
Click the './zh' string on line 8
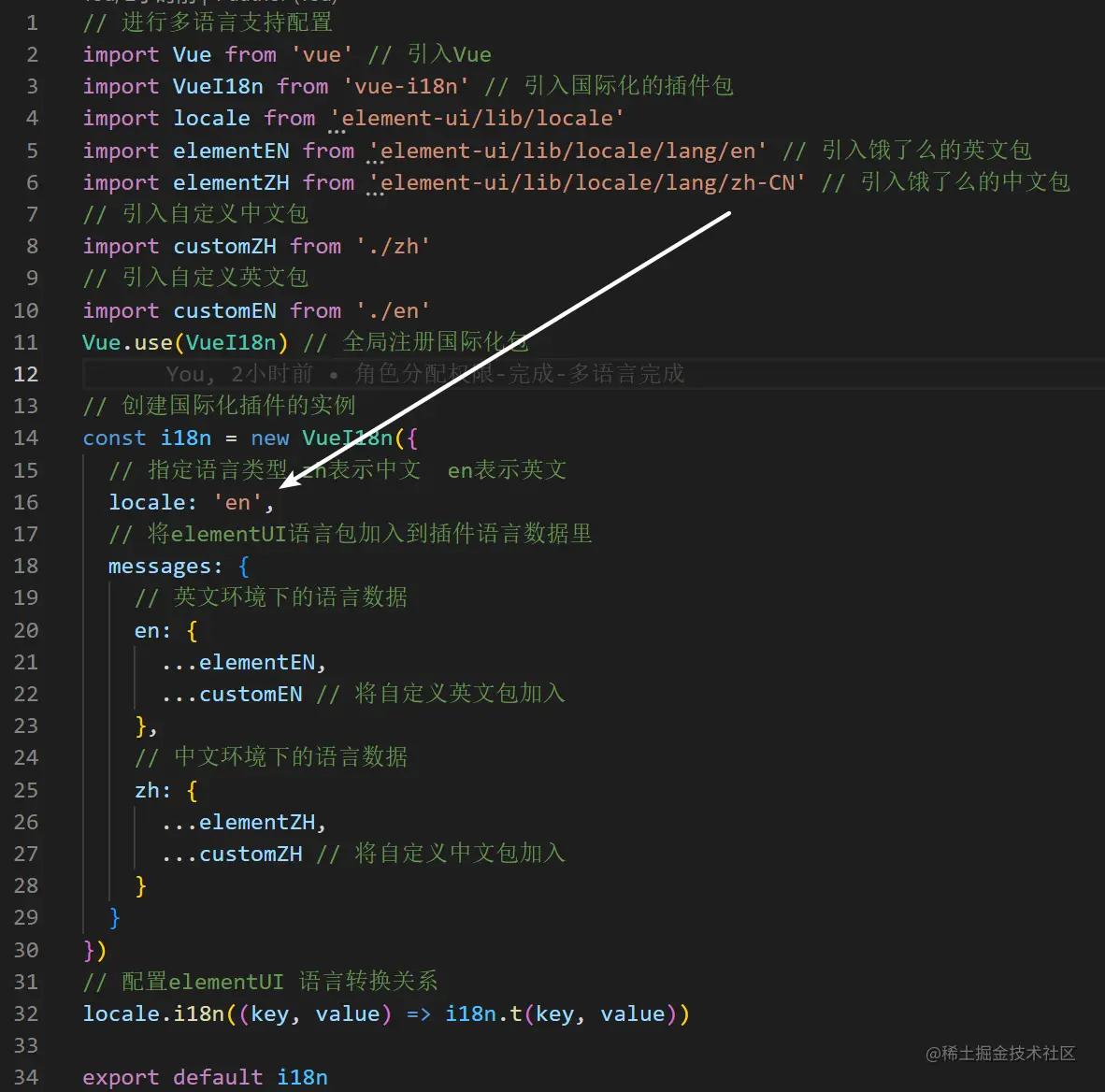(394, 246)
